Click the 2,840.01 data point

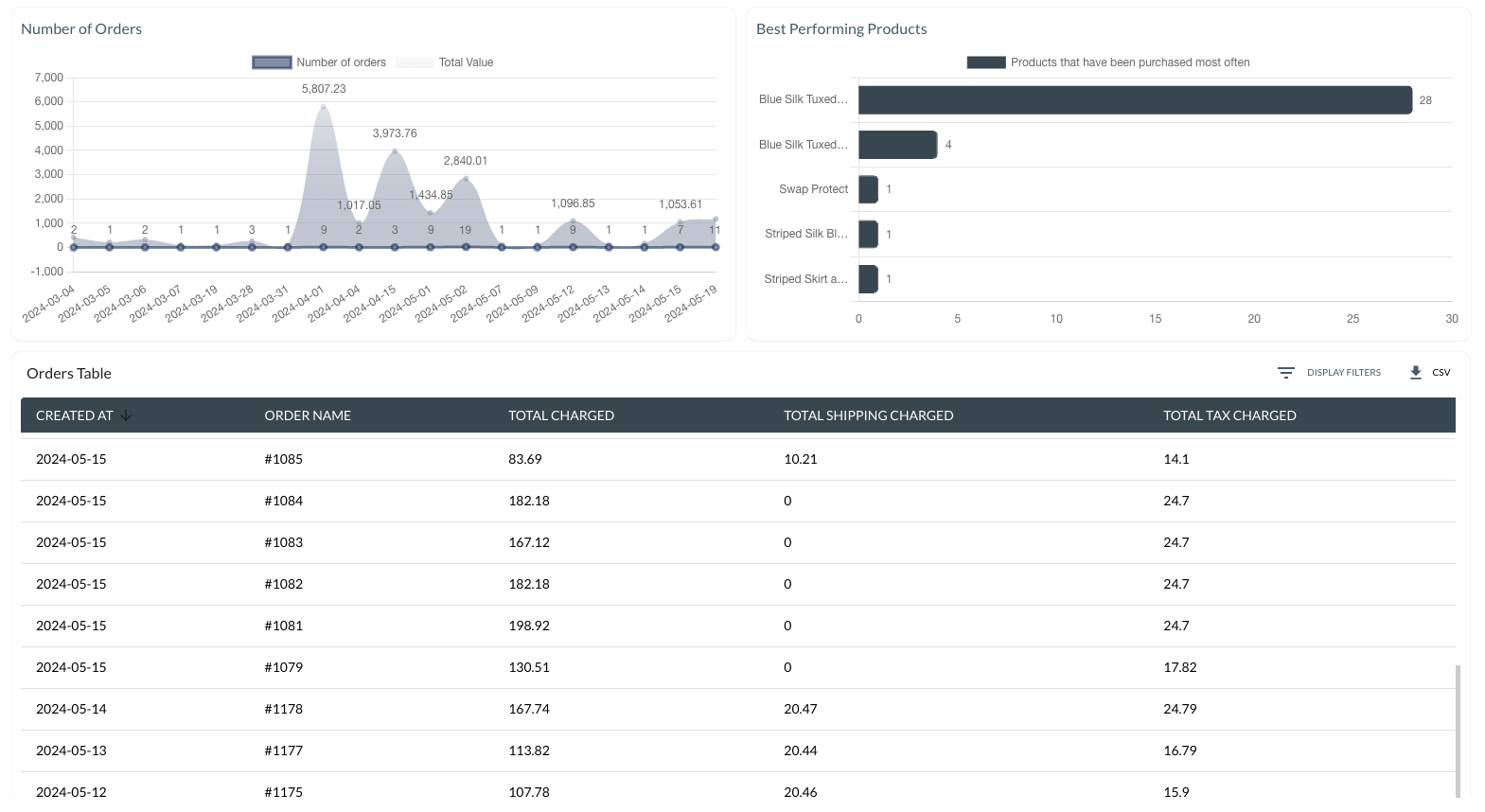point(466,178)
